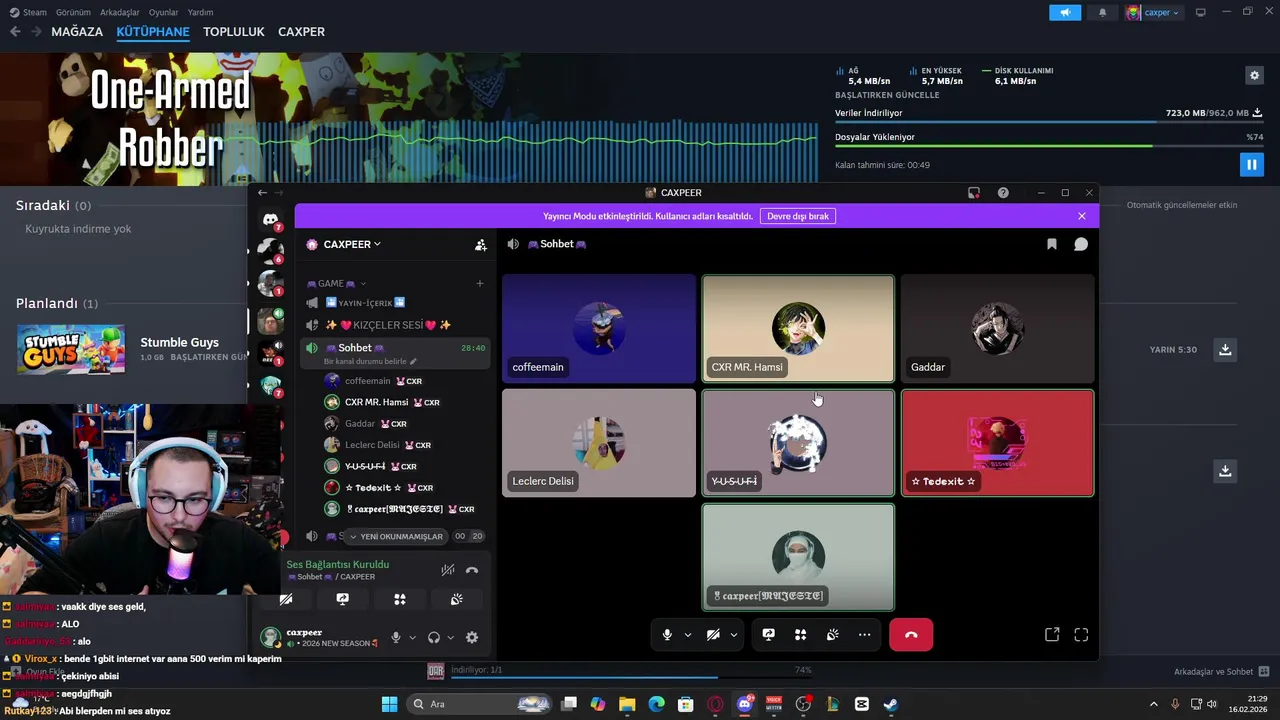Viewport: 1280px width, 720px height.
Task: Open File Explorer from the taskbar
Action: (627, 704)
